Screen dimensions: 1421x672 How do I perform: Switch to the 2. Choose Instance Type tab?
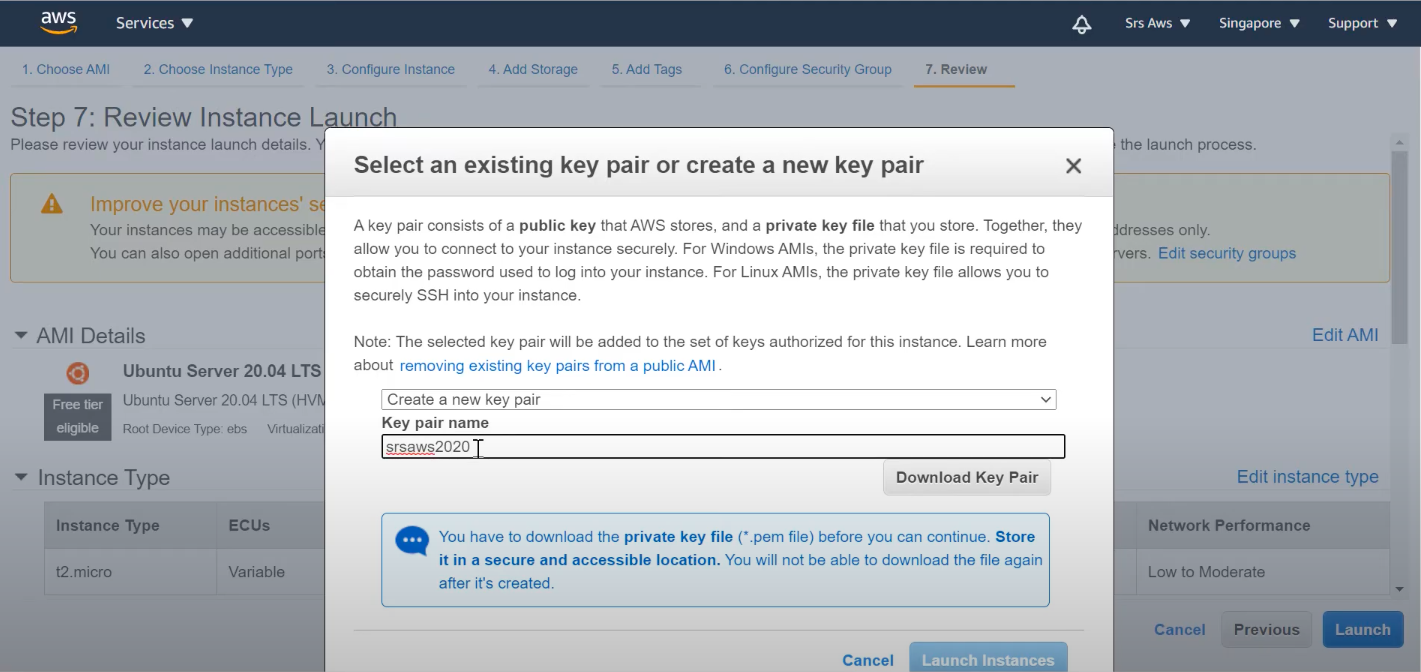pos(218,69)
